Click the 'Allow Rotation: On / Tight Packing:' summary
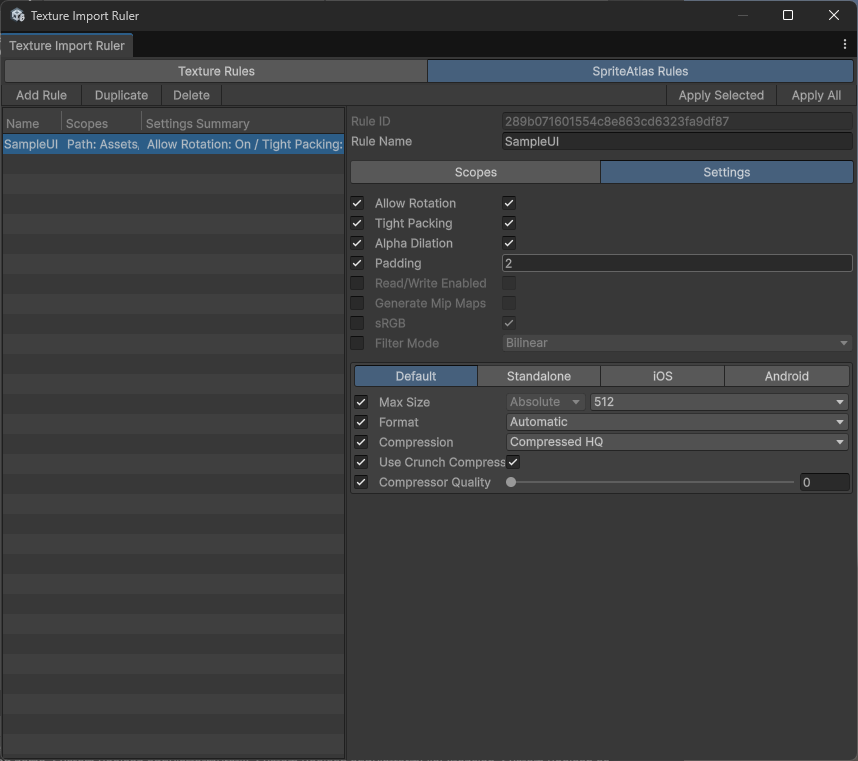The width and height of the screenshot is (858, 761). point(245,144)
